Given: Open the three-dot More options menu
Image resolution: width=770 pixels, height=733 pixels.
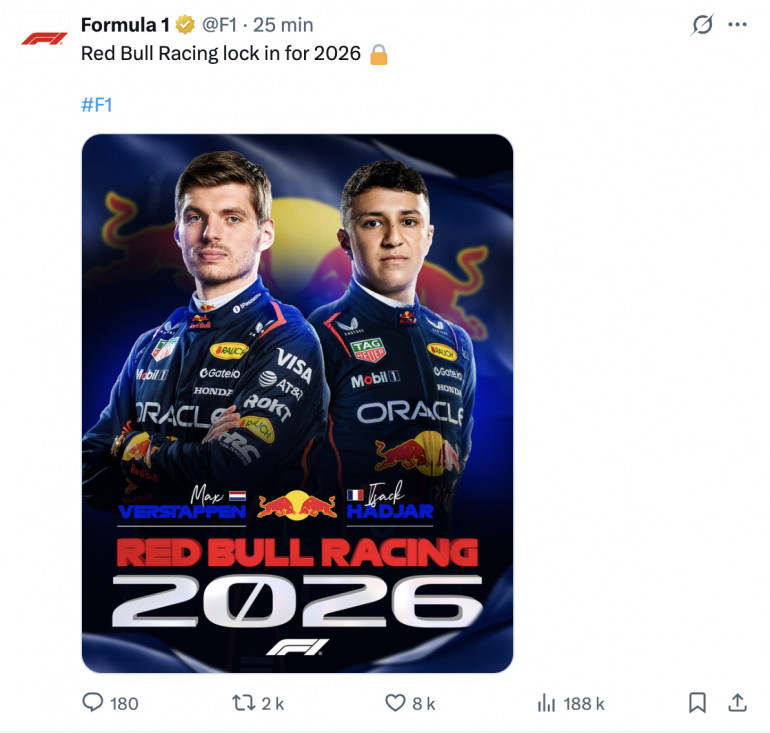Looking at the screenshot, I should [738, 25].
